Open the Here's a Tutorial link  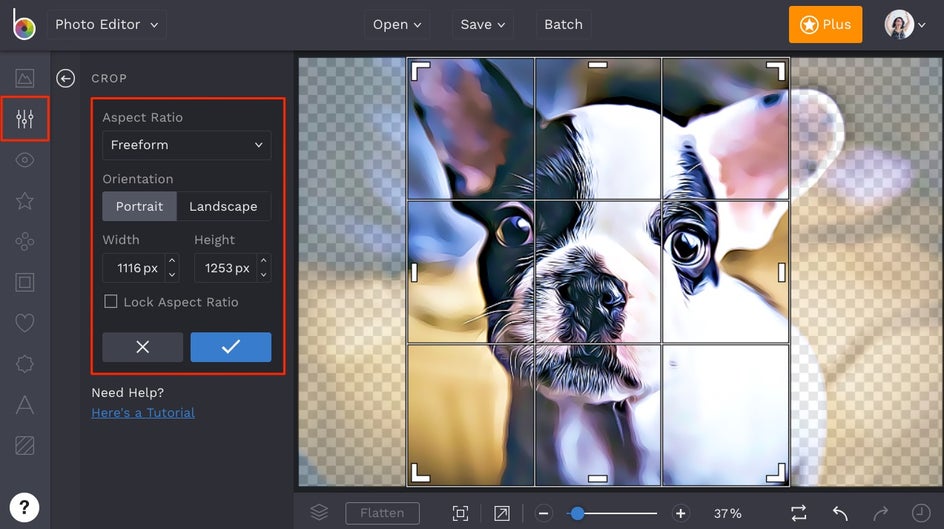143,413
